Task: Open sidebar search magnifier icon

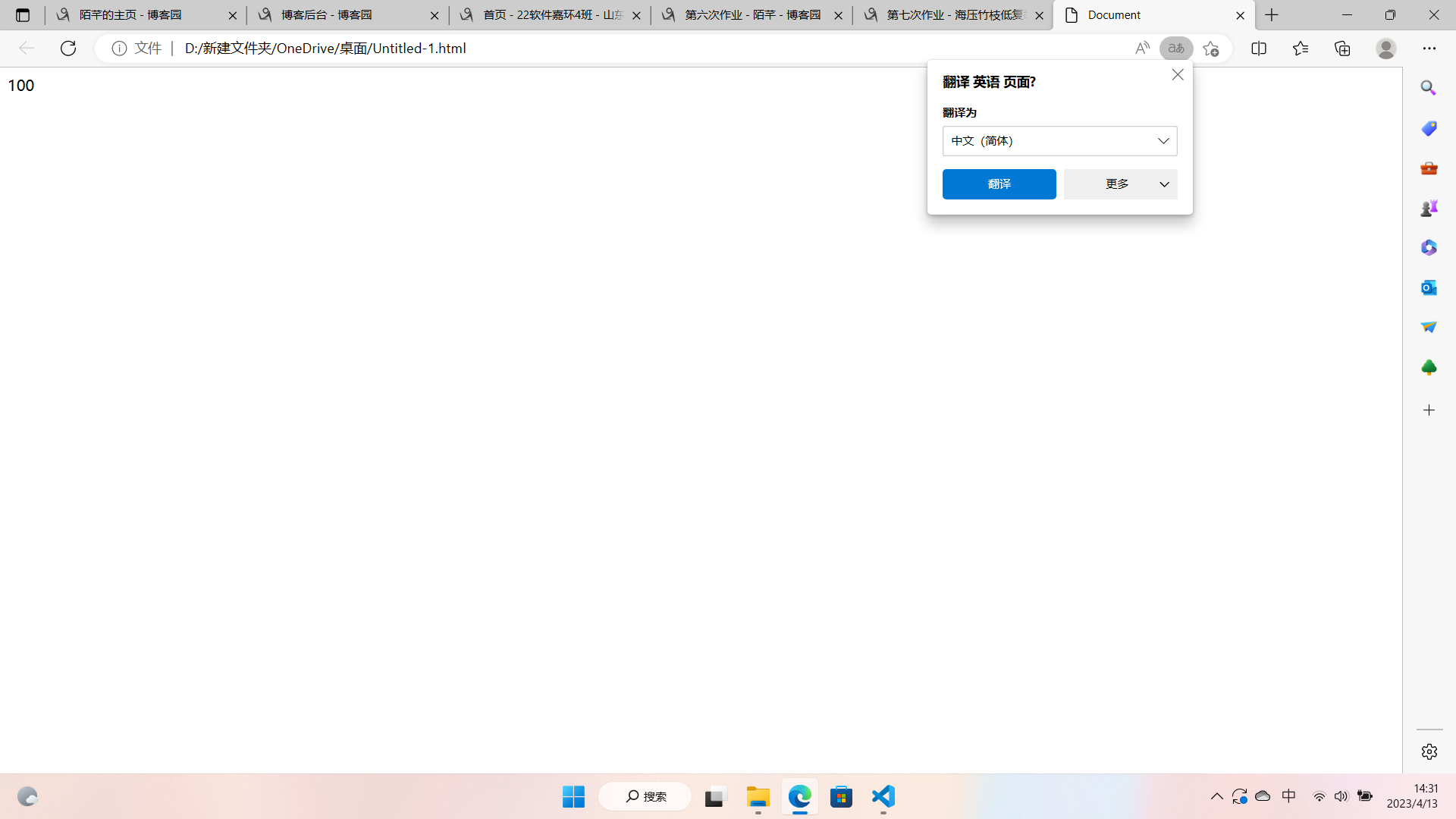Action: (1429, 88)
